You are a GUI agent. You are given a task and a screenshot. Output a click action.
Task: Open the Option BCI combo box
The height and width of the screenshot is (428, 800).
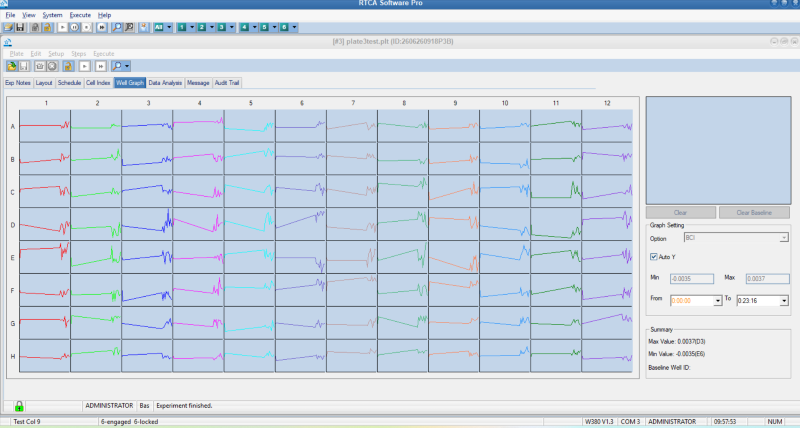point(736,238)
